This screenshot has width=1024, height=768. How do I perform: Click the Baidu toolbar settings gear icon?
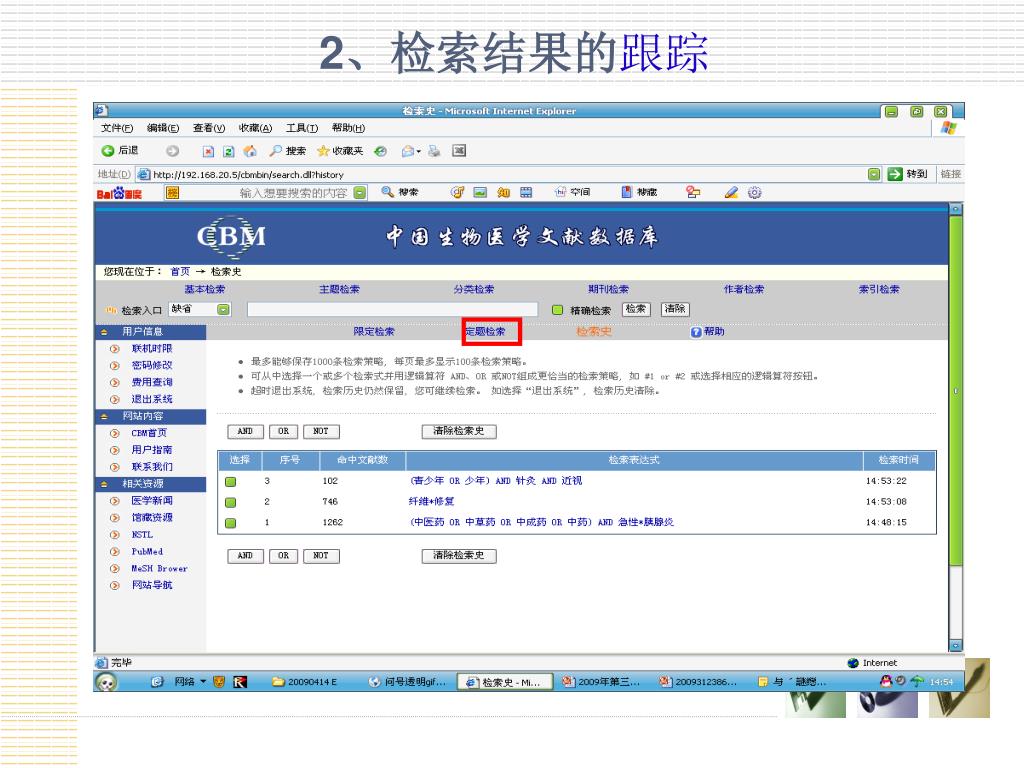pyautogui.click(x=754, y=192)
